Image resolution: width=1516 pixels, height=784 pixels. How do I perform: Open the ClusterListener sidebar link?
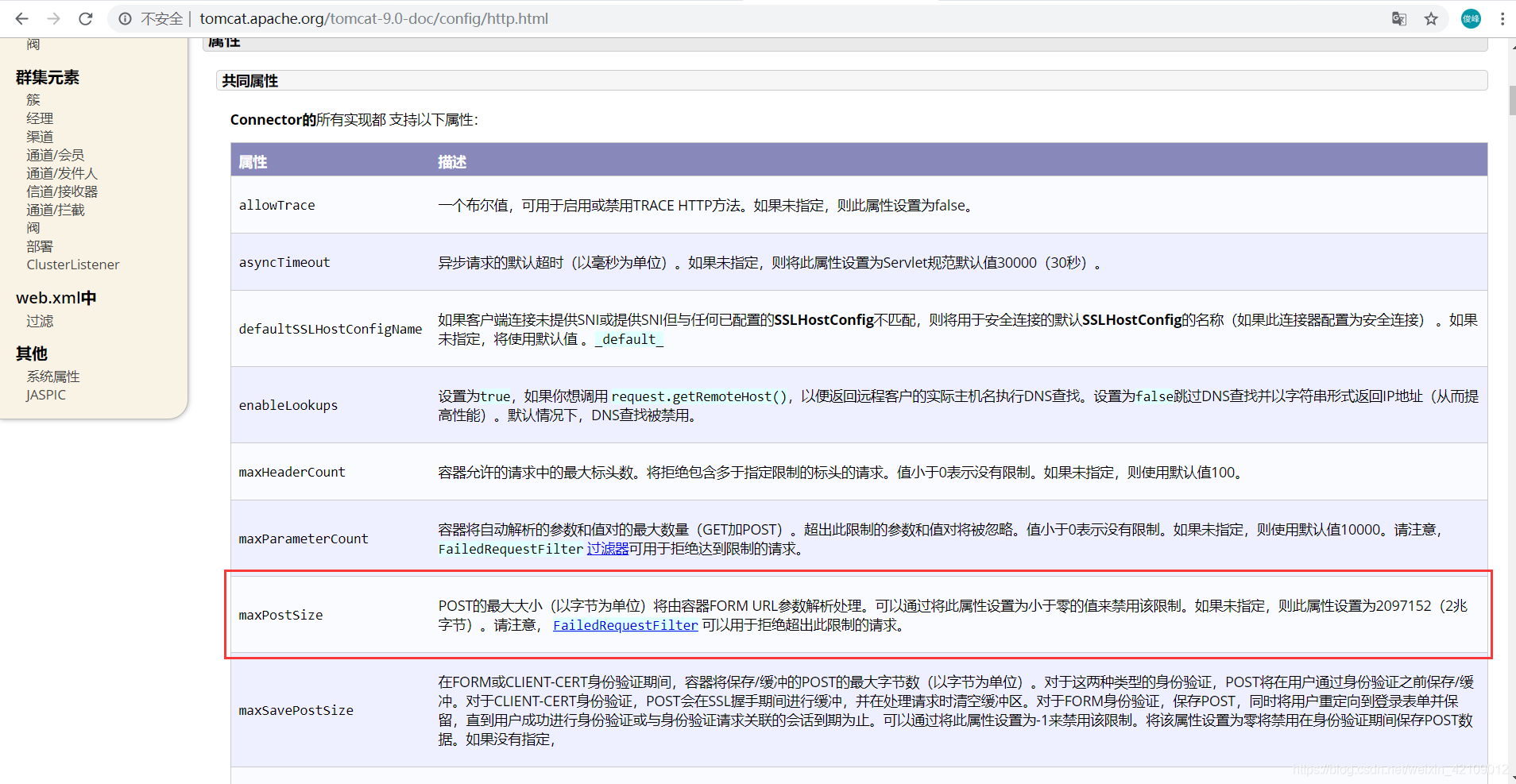[x=73, y=265]
